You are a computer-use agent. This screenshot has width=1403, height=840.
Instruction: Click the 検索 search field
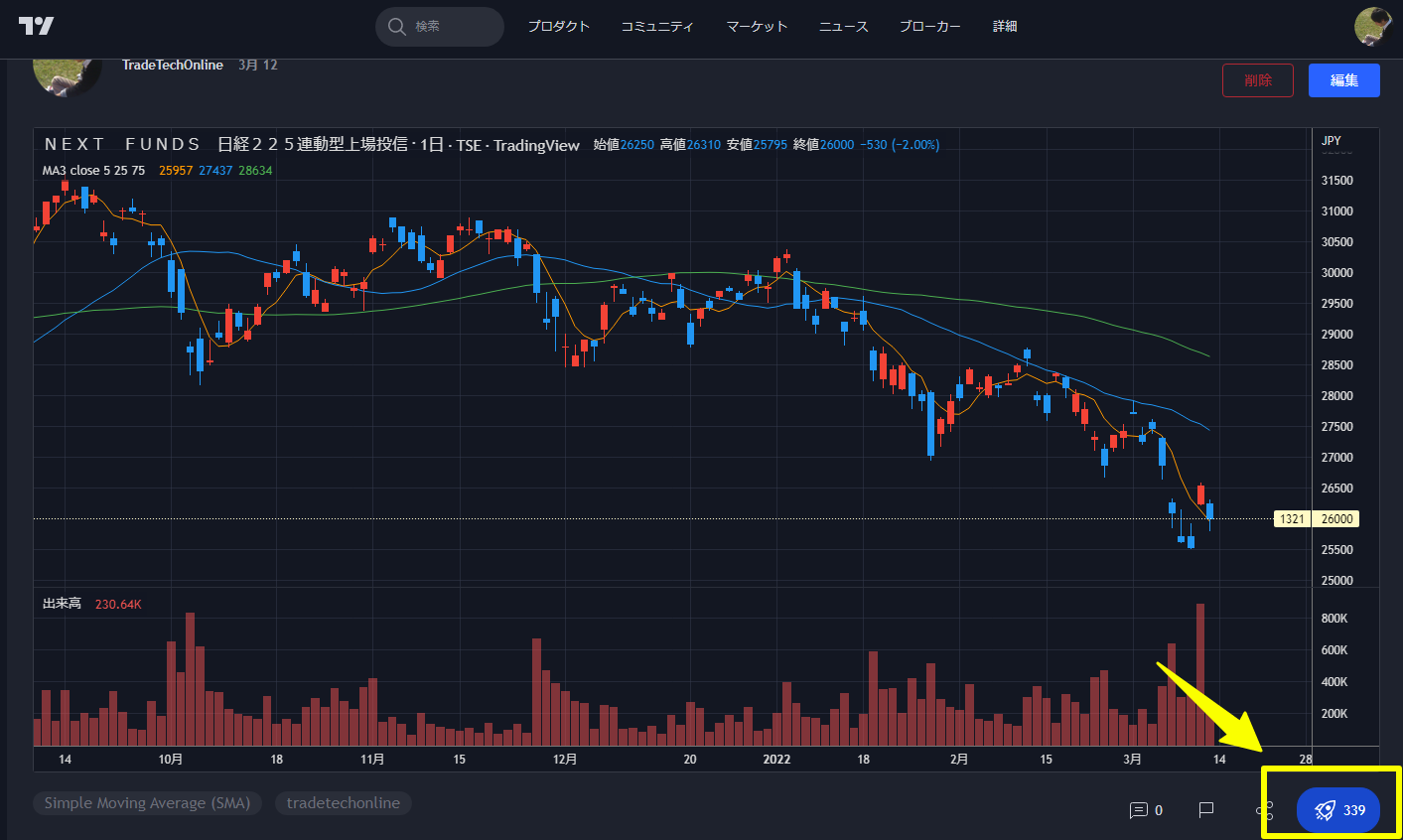pyautogui.click(x=440, y=27)
